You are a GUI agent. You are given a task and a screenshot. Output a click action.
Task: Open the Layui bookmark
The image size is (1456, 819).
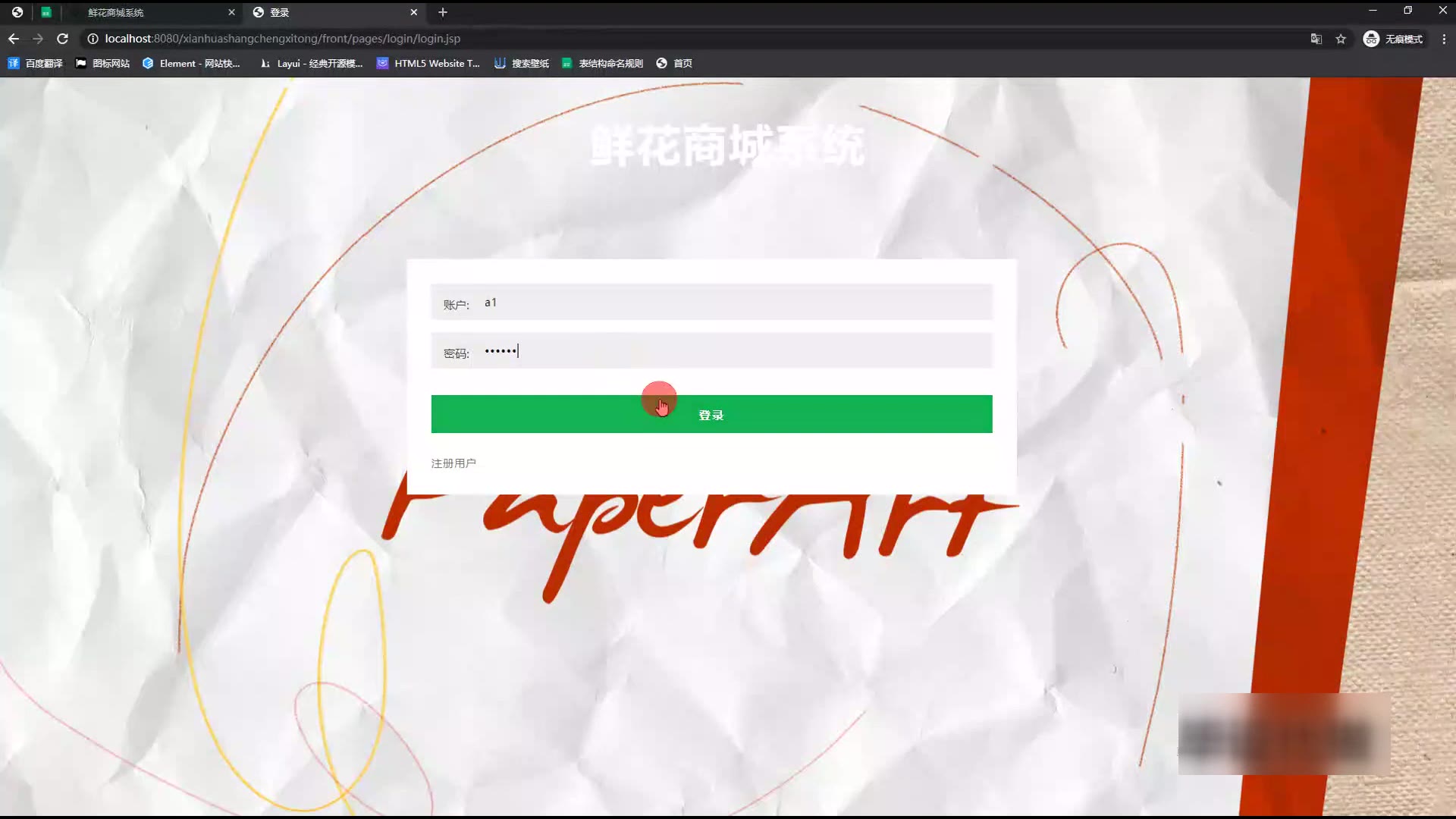[x=312, y=64]
